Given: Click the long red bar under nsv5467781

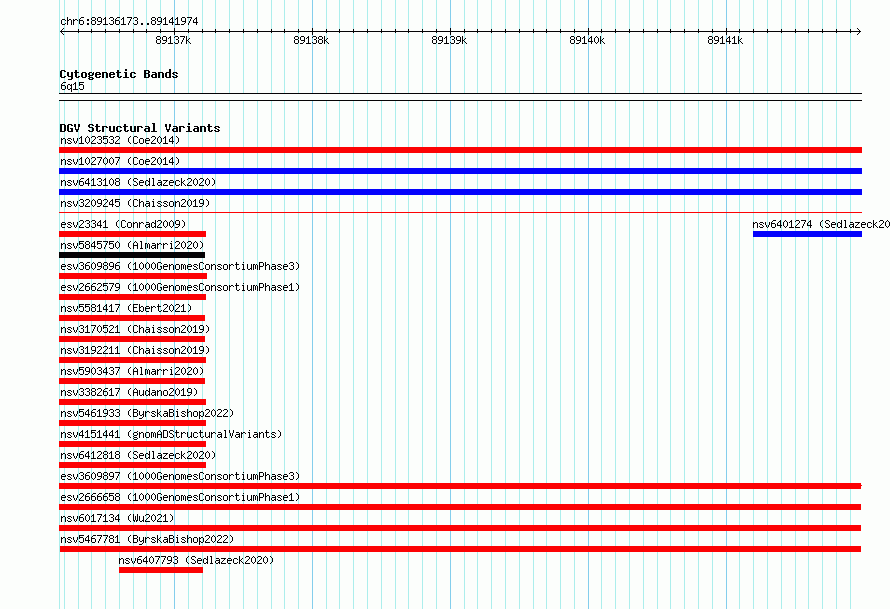Looking at the screenshot, I should coord(460,549).
